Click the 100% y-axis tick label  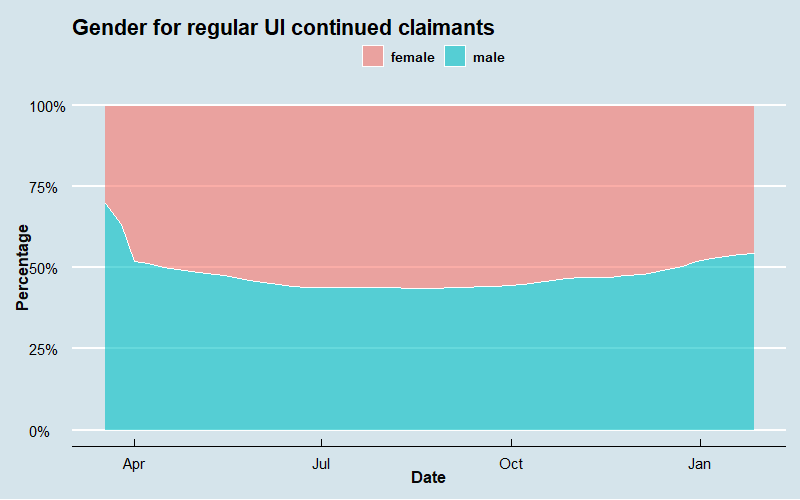(48, 106)
